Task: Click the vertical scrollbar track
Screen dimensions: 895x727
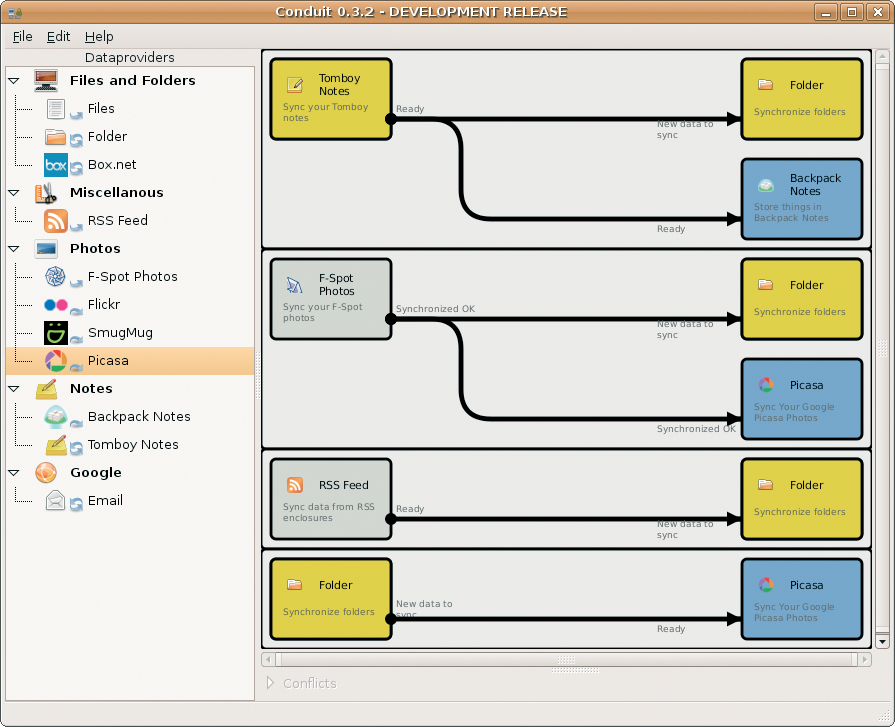Action: (882, 349)
